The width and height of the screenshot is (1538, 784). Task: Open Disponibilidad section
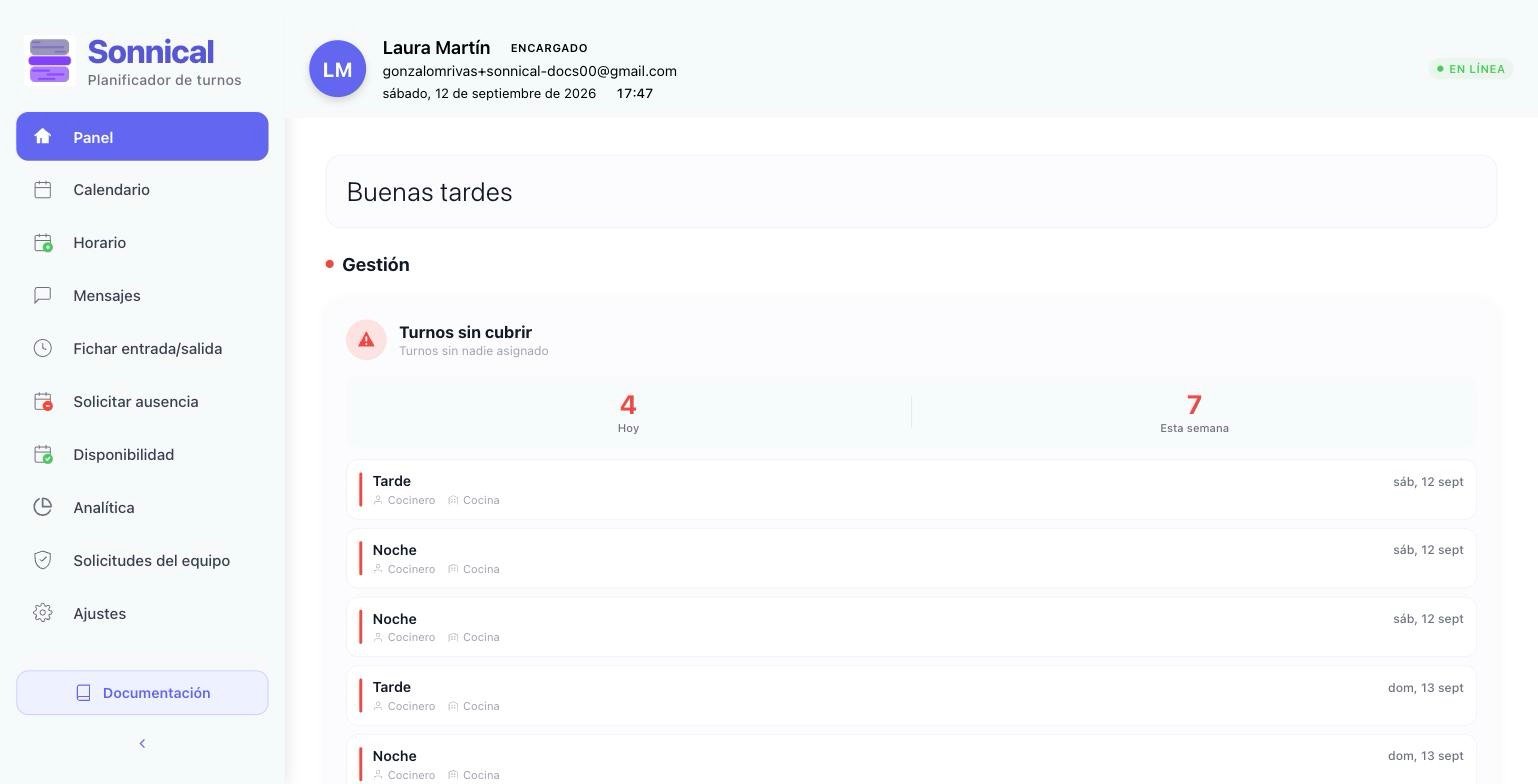(142, 454)
